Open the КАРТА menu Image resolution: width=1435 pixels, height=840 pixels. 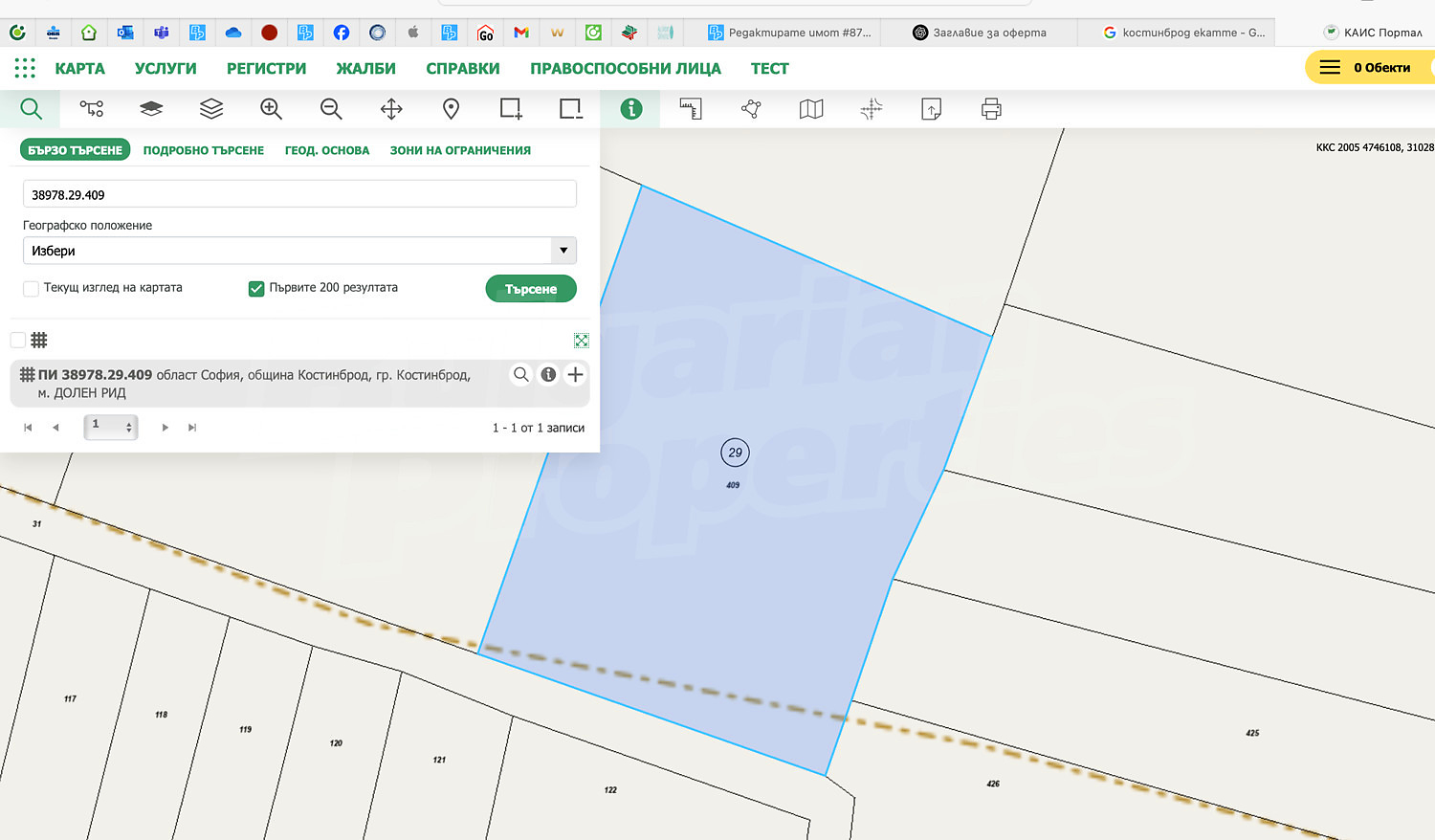pos(79,69)
